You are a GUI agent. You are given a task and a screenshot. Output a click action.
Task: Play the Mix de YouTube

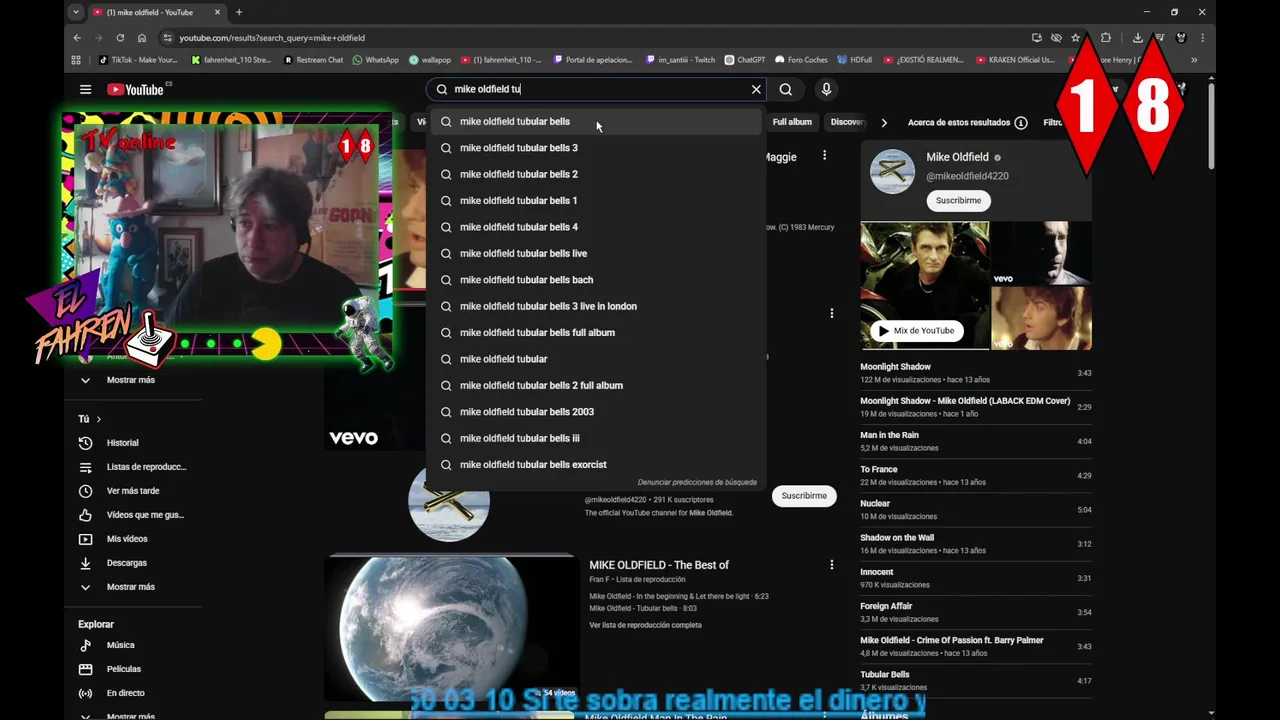[x=915, y=331]
